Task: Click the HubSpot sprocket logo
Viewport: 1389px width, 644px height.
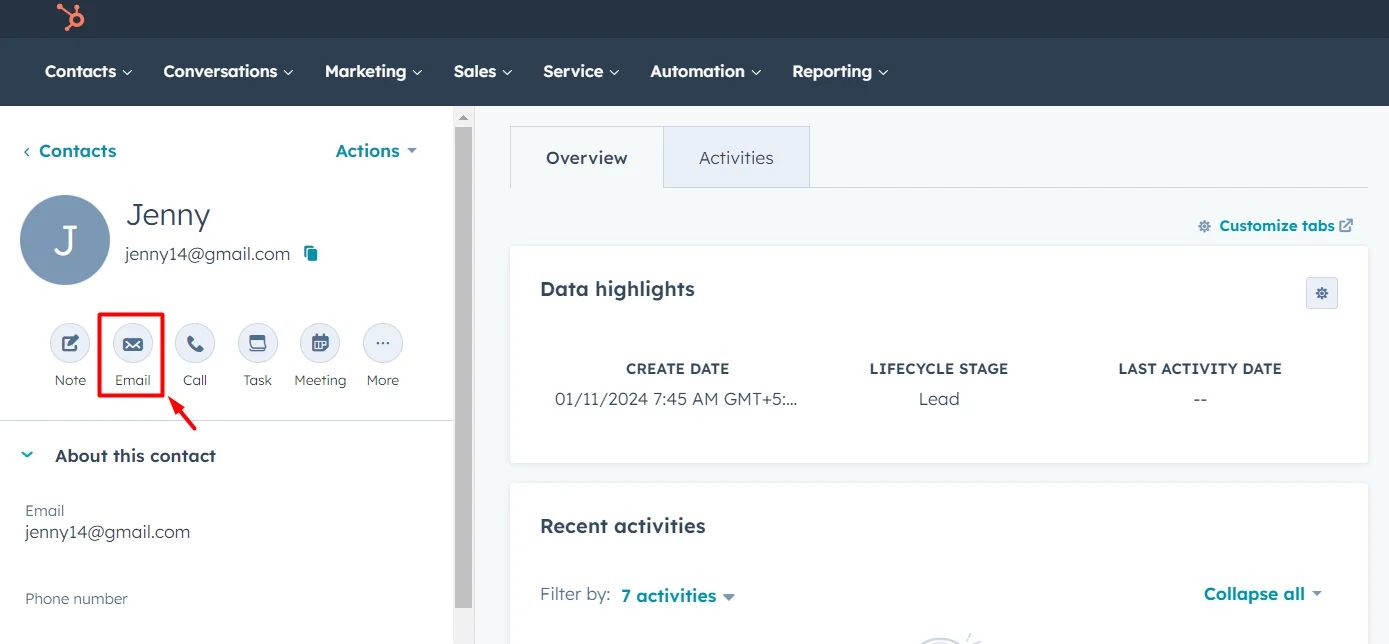Action: 69,17
